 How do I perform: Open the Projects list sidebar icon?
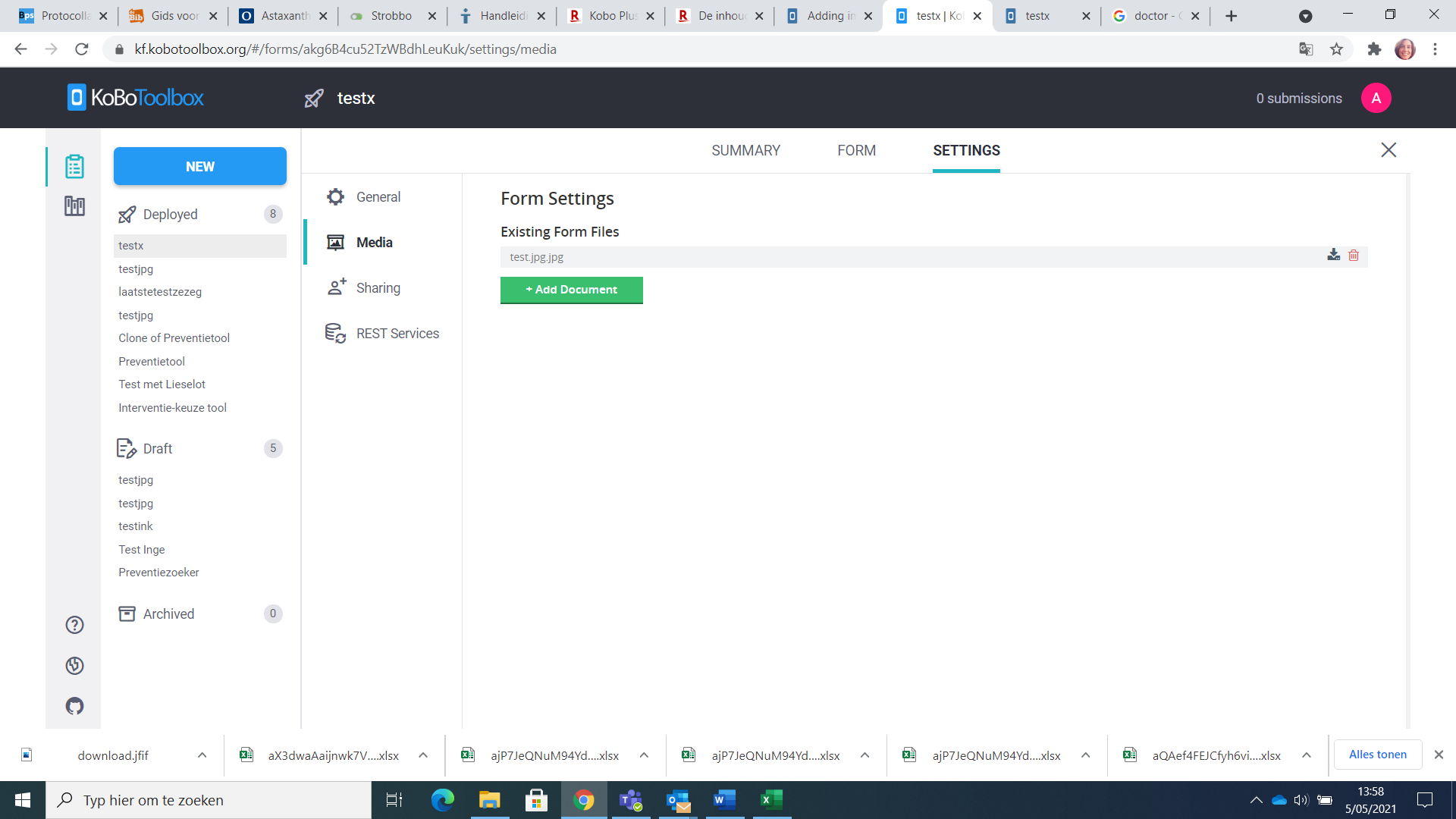(x=74, y=166)
